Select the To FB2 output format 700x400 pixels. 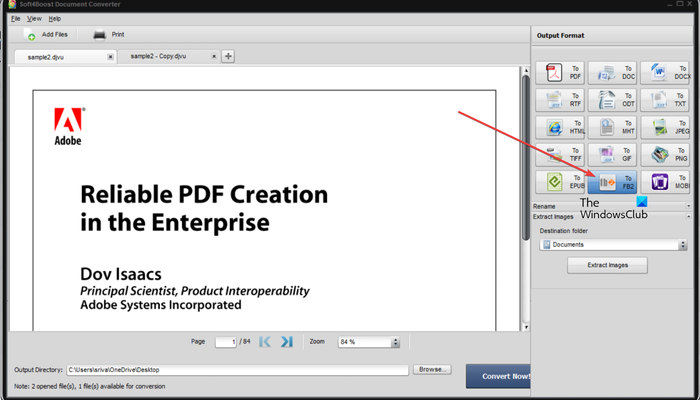point(612,182)
